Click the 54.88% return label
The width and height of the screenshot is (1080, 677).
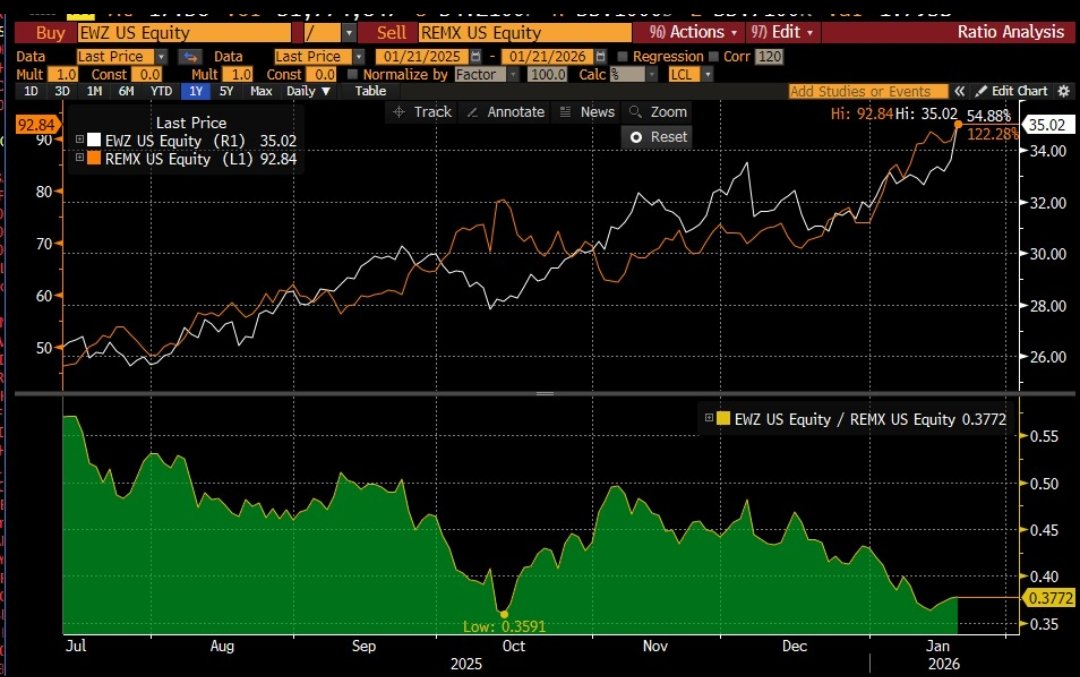click(988, 116)
